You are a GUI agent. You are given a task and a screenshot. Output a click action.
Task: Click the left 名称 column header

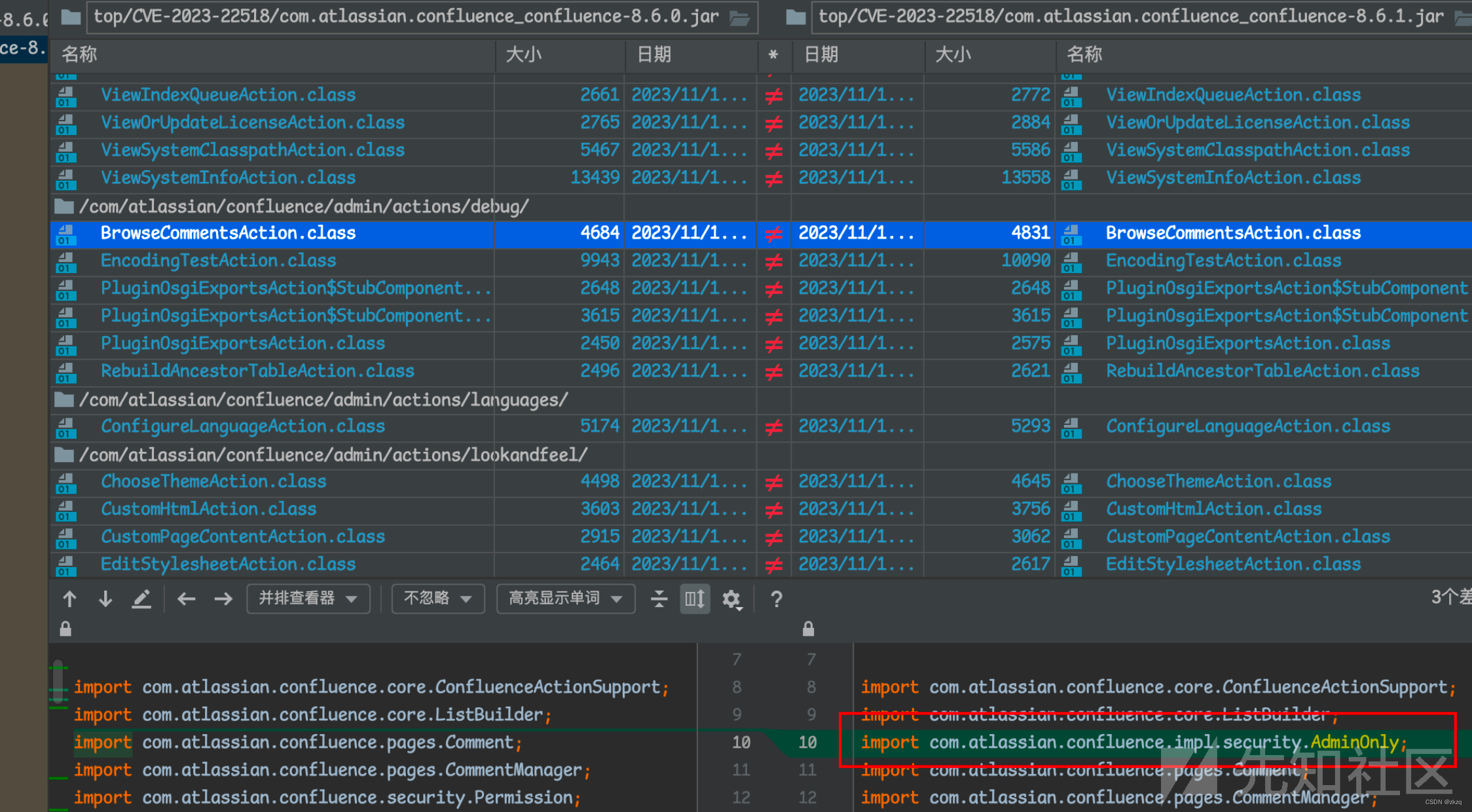pos(79,54)
